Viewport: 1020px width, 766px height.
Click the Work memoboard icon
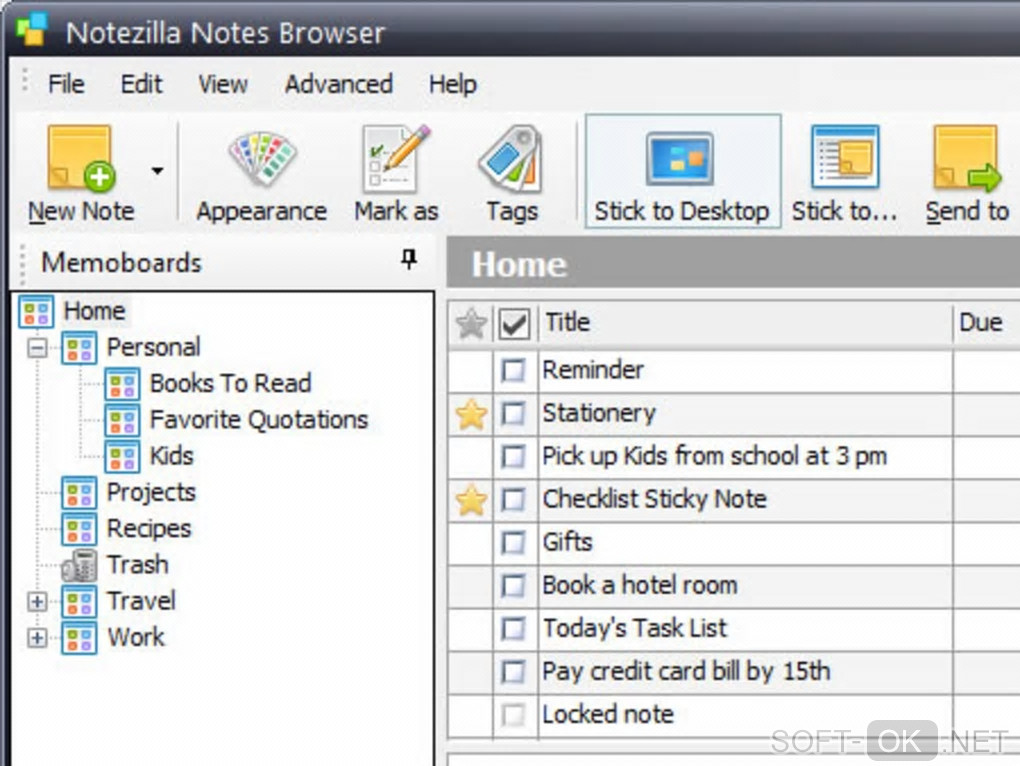(x=79, y=638)
